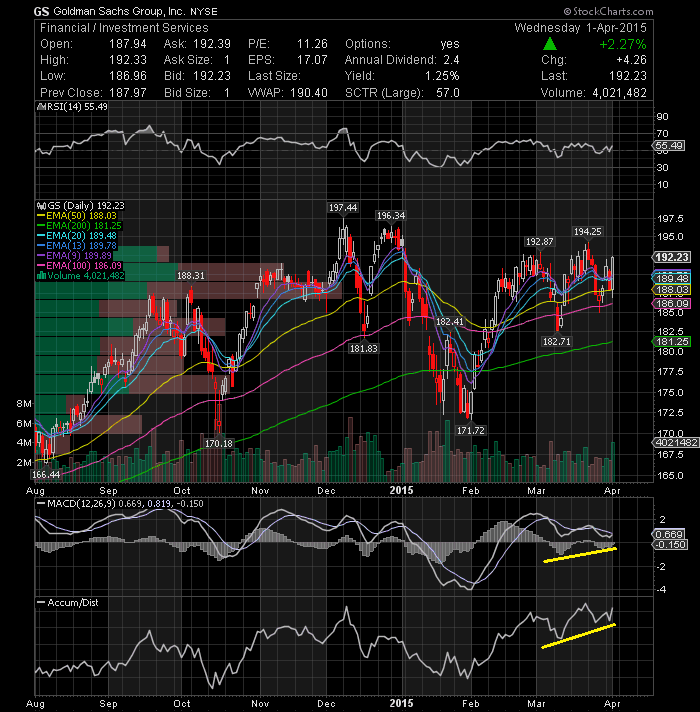Click the 8M volume axis label
Viewport: 700px width, 712px height.
[24, 404]
